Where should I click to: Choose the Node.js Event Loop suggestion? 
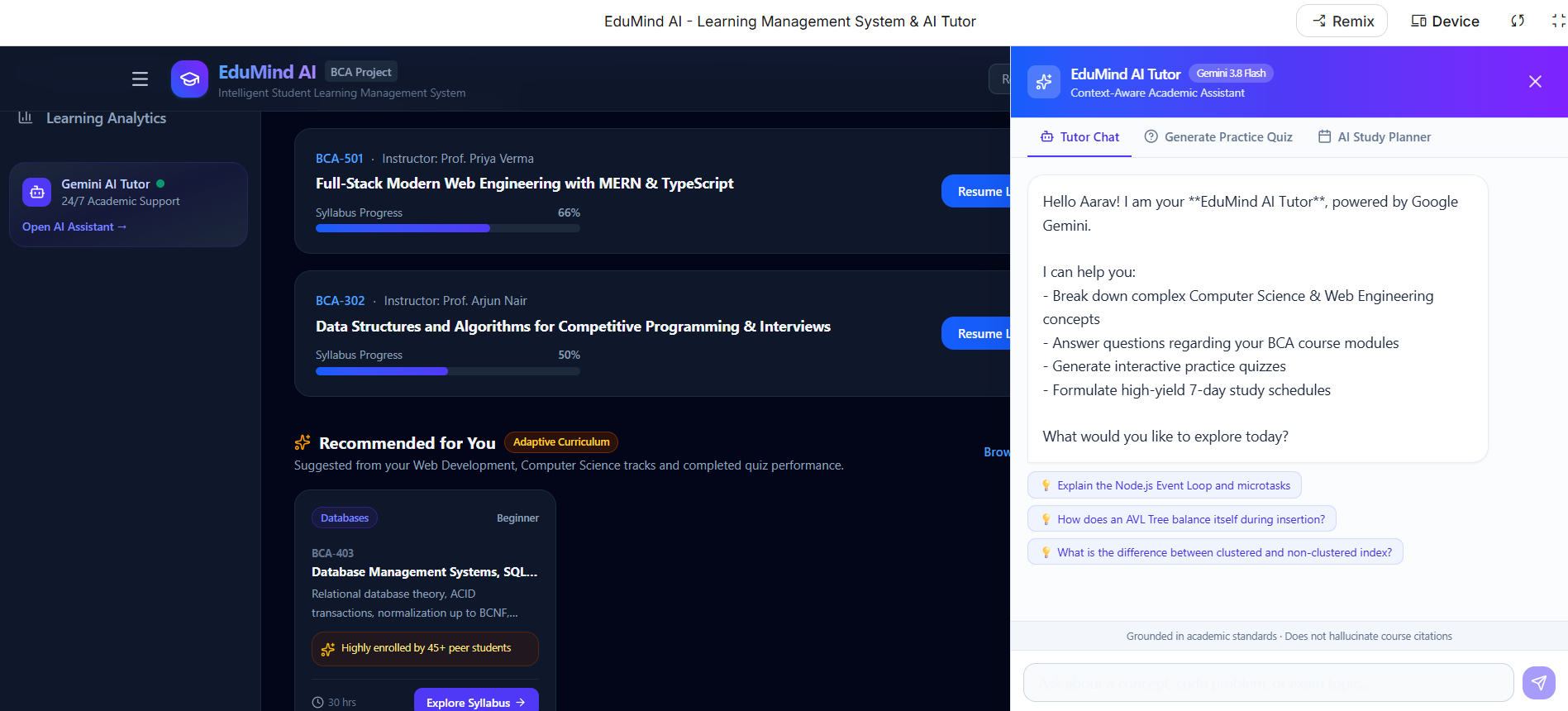pyautogui.click(x=1165, y=485)
